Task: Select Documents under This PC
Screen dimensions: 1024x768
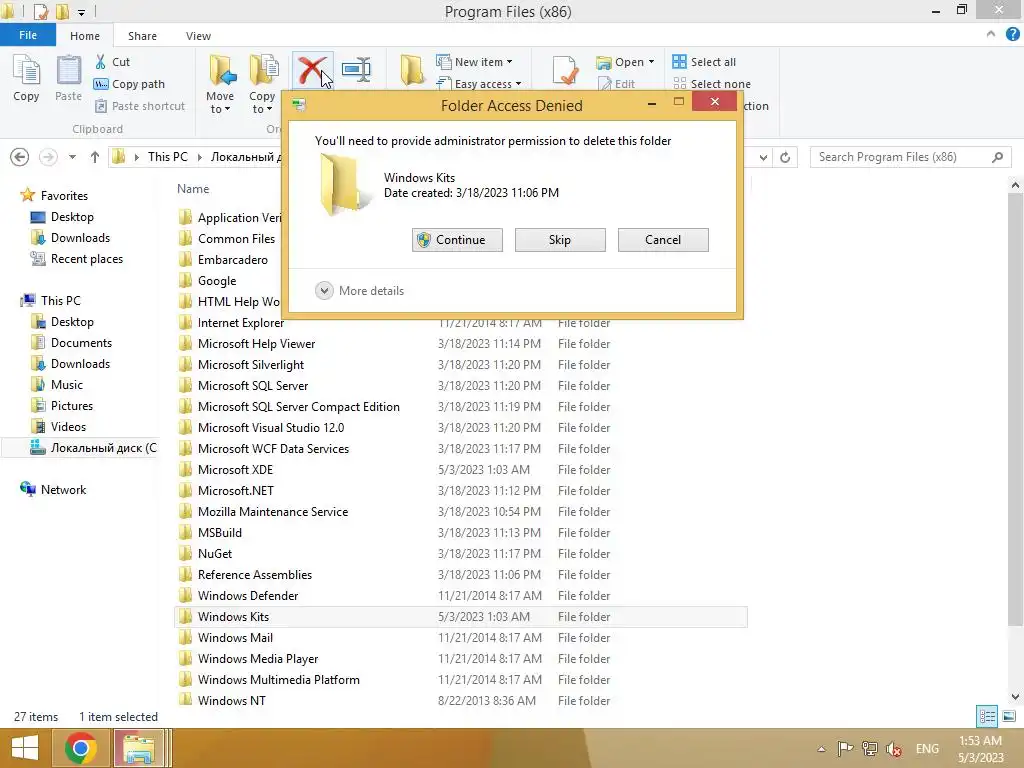Action: (x=81, y=343)
